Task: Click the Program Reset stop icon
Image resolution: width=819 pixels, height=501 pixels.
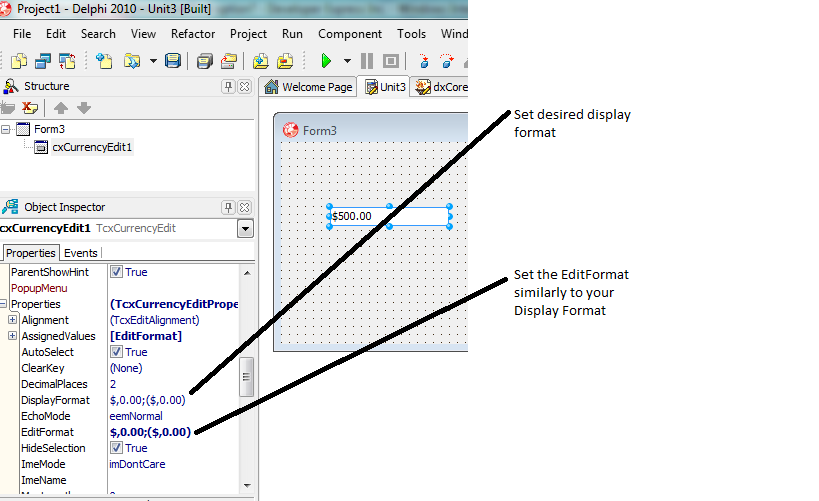Action: click(391, 61)
